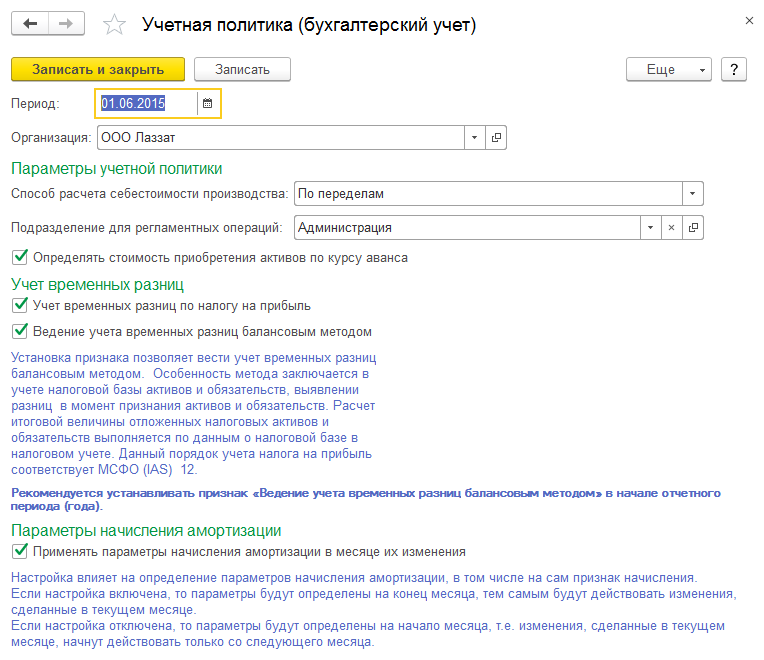This screenshot has height=660, width=764.
Task: Toggle Определять стоимость приобретения активов по курсу аванса
Action: [19, 258]
